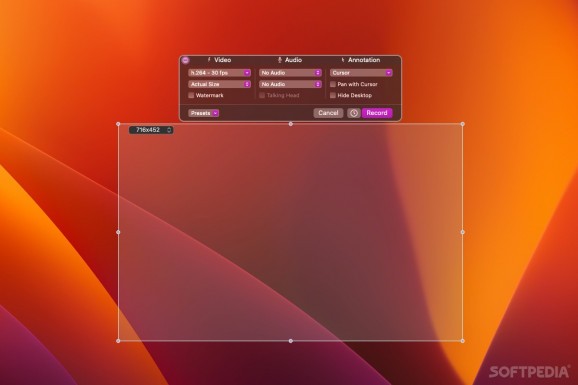Click the Audio microphone icon
The width and height of the screenshot is (578, 385).
pyautogui.click(x=280, y=60)
